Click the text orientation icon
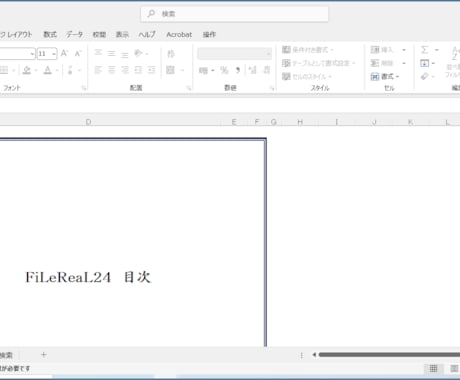 click(x=138, y=53)
